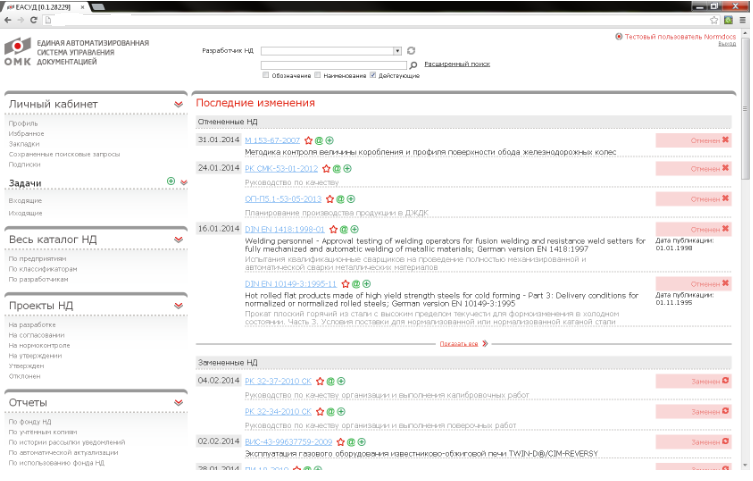The height and width of the screenshot is (481, 753).
Task: Click the @ icon beside ВИС-43-99637759-2009
Action: pyautogui.click(x=352, y=441)
